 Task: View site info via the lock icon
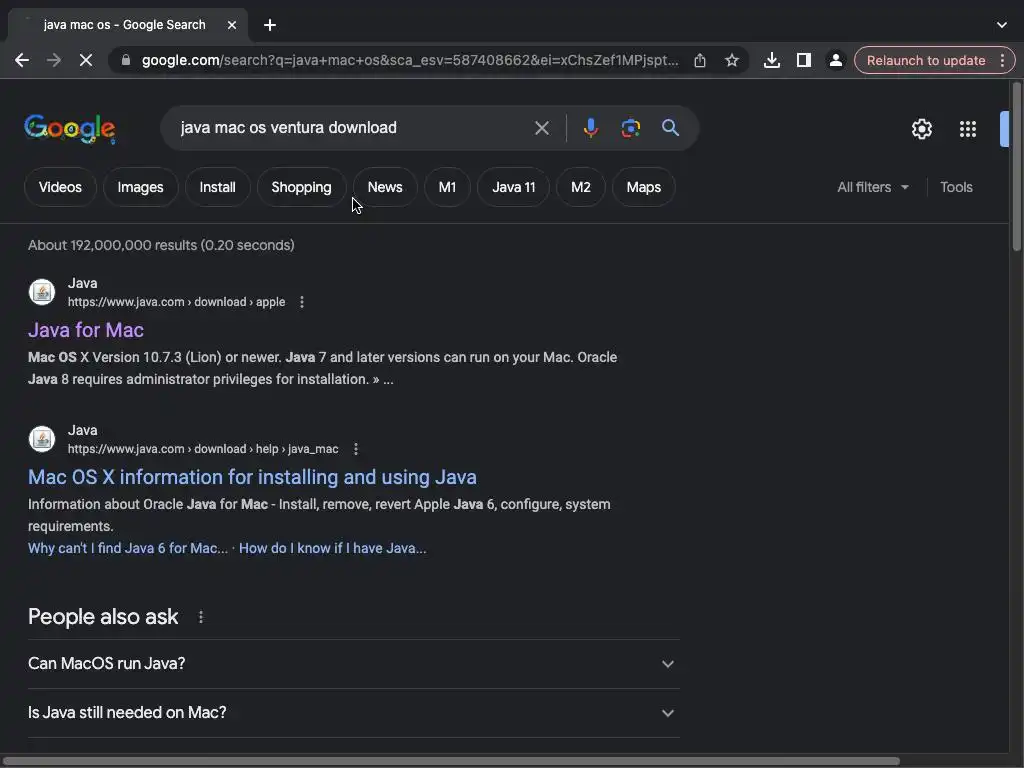point(126,61)
